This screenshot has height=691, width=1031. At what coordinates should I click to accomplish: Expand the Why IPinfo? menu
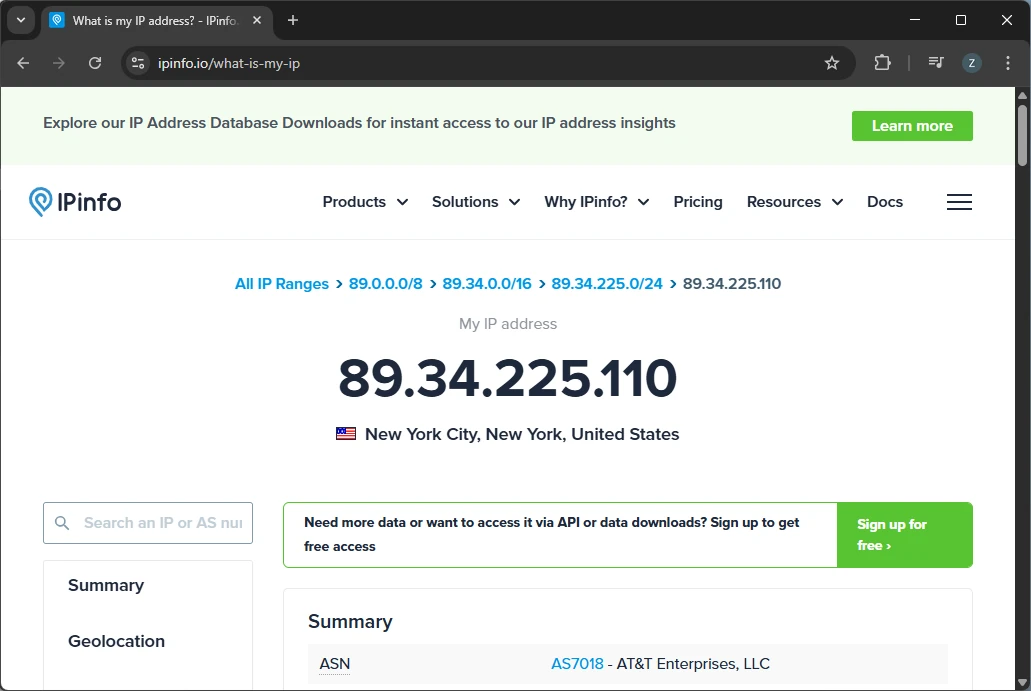597,202
